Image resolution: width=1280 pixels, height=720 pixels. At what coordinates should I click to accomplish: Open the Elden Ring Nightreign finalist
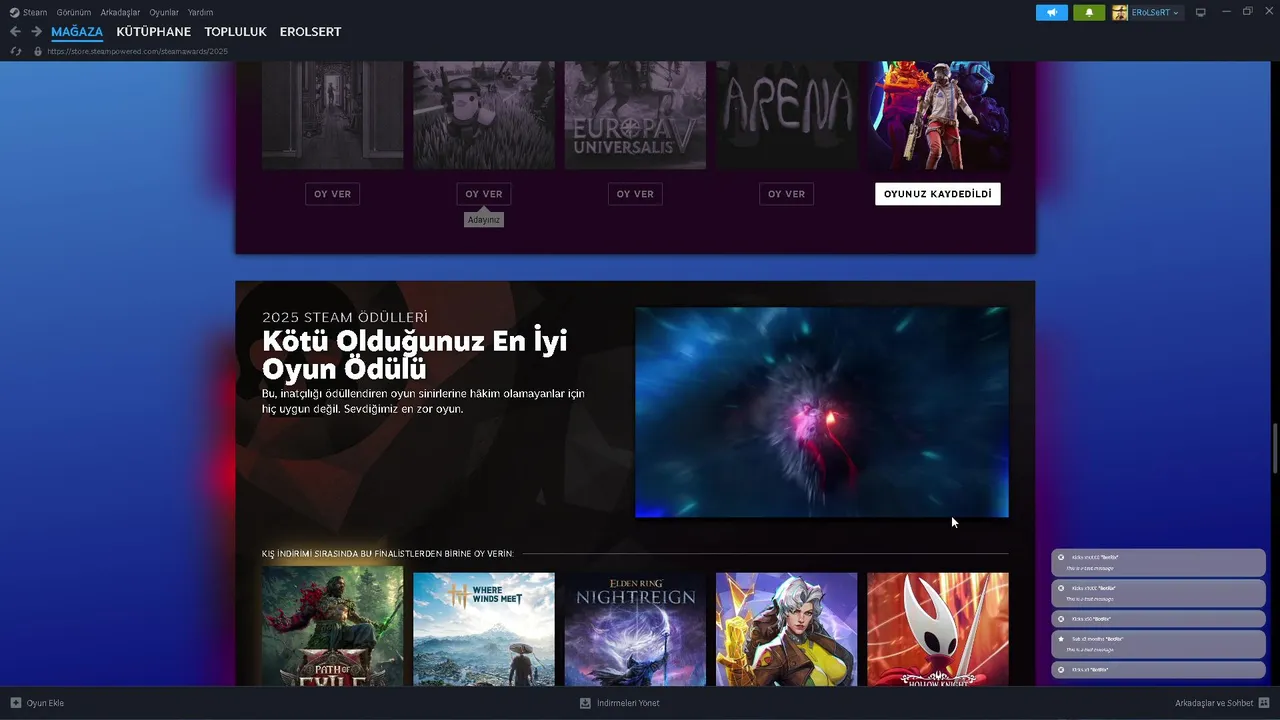tap(635, 628)
